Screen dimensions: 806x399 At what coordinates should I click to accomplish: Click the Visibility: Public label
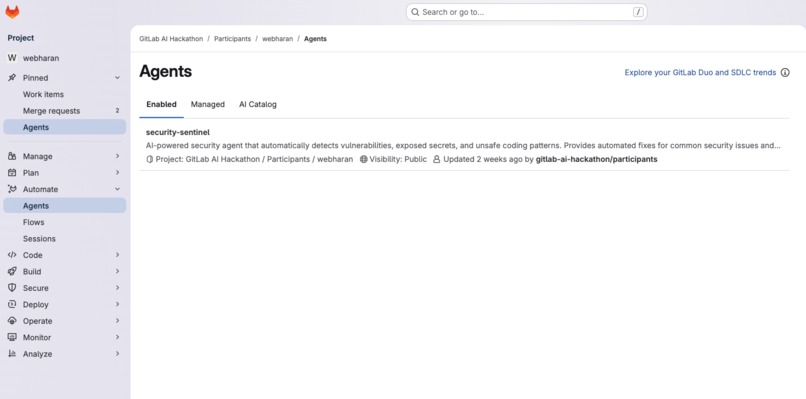pyautogui.click(x=398, y=159)
